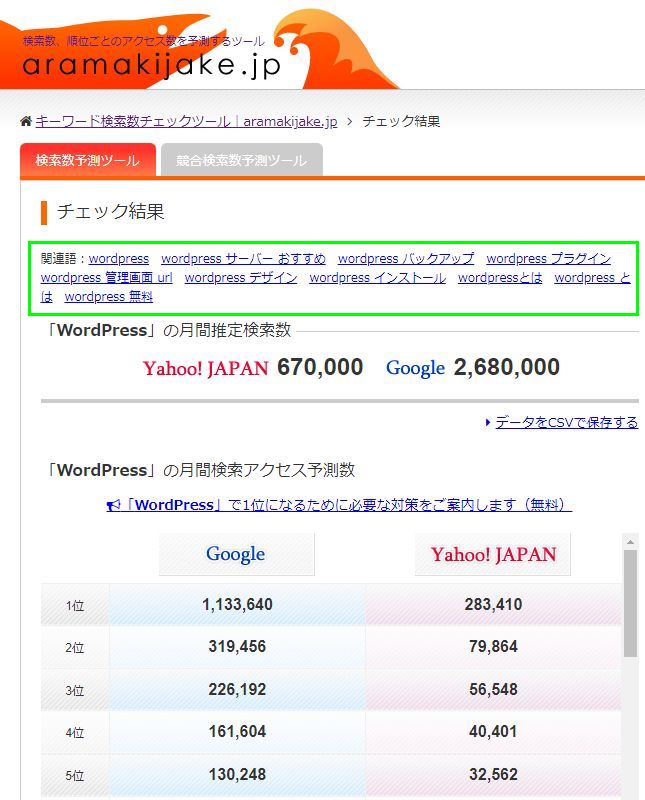Click the Yahoo value "40,401"
Image resolution: width=645 pixels, height=800 pixels.
coord(493,732)
